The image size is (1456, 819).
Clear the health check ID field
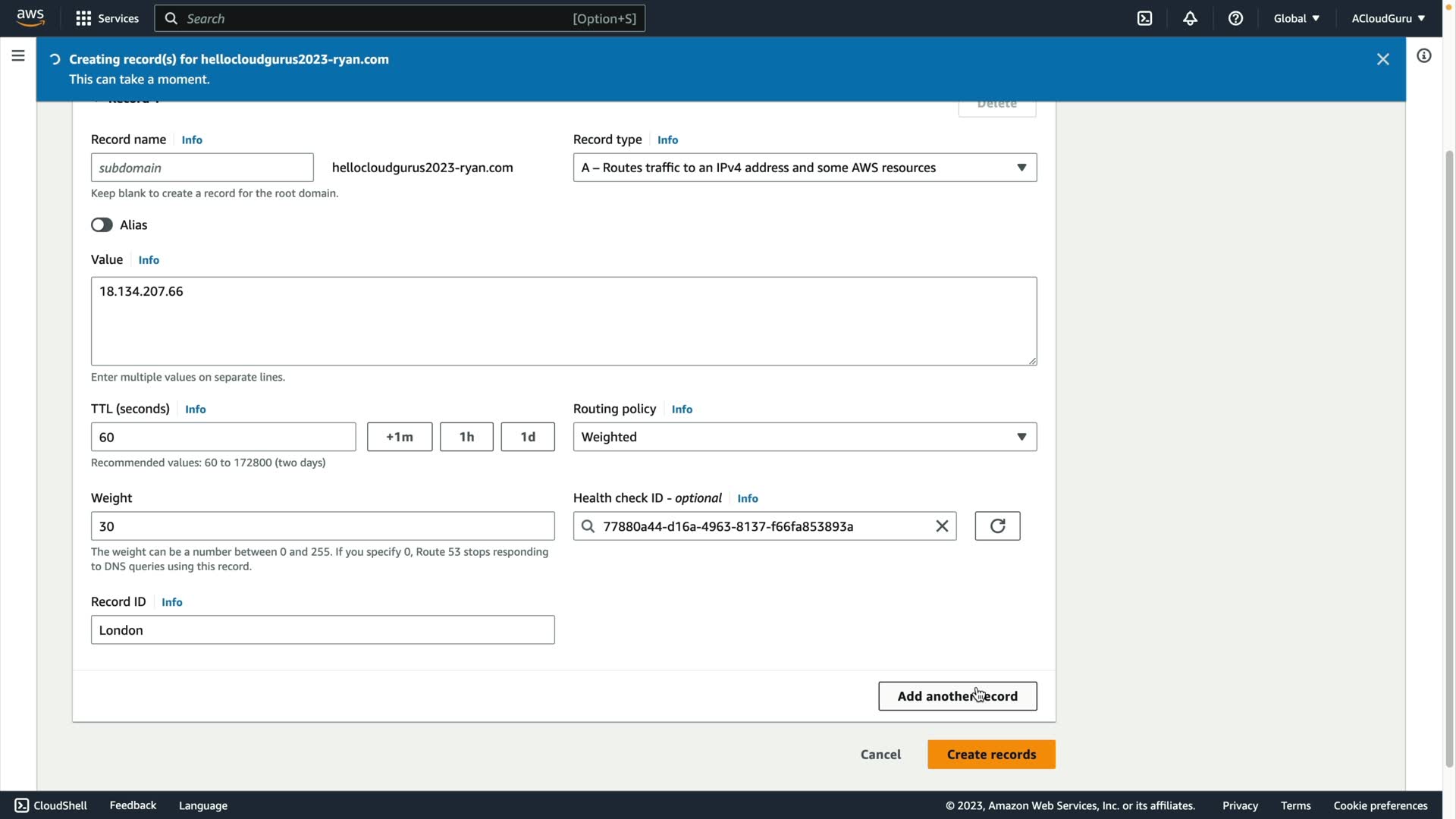[942, 526]
